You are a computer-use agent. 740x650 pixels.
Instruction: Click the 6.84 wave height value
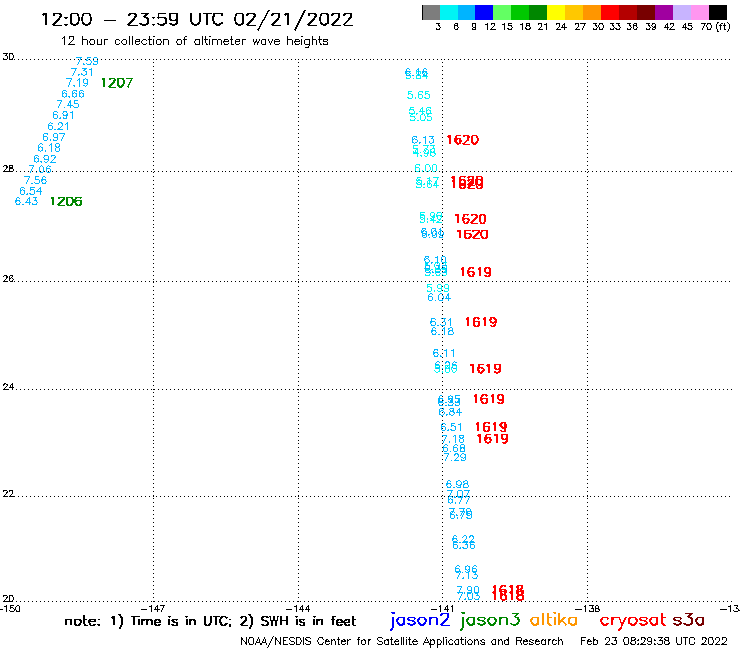click(x=450, y=412)
